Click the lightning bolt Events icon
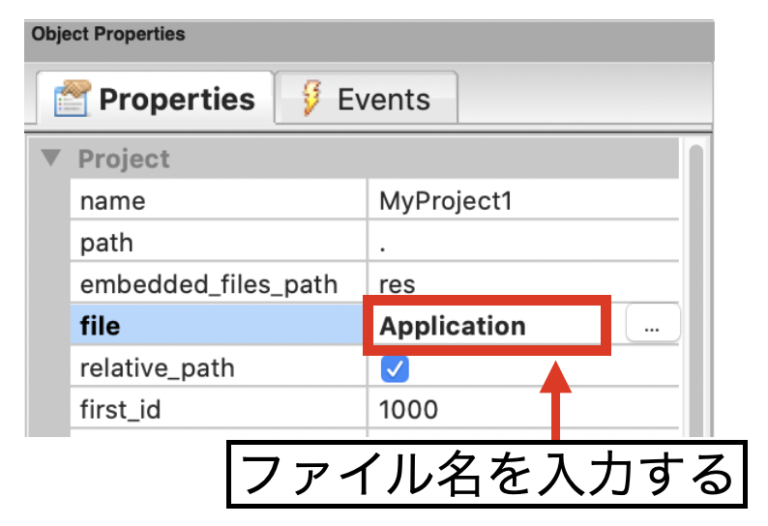Image resolution: width=768 pixels, height=526 pixels. click(311, 98)
